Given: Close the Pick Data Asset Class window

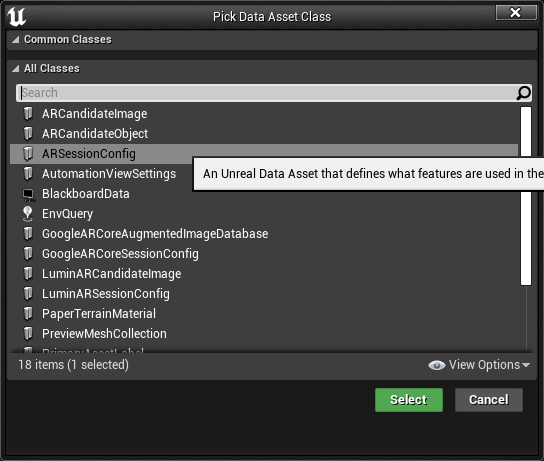Looking at the screenshot, I should (516, 13).
